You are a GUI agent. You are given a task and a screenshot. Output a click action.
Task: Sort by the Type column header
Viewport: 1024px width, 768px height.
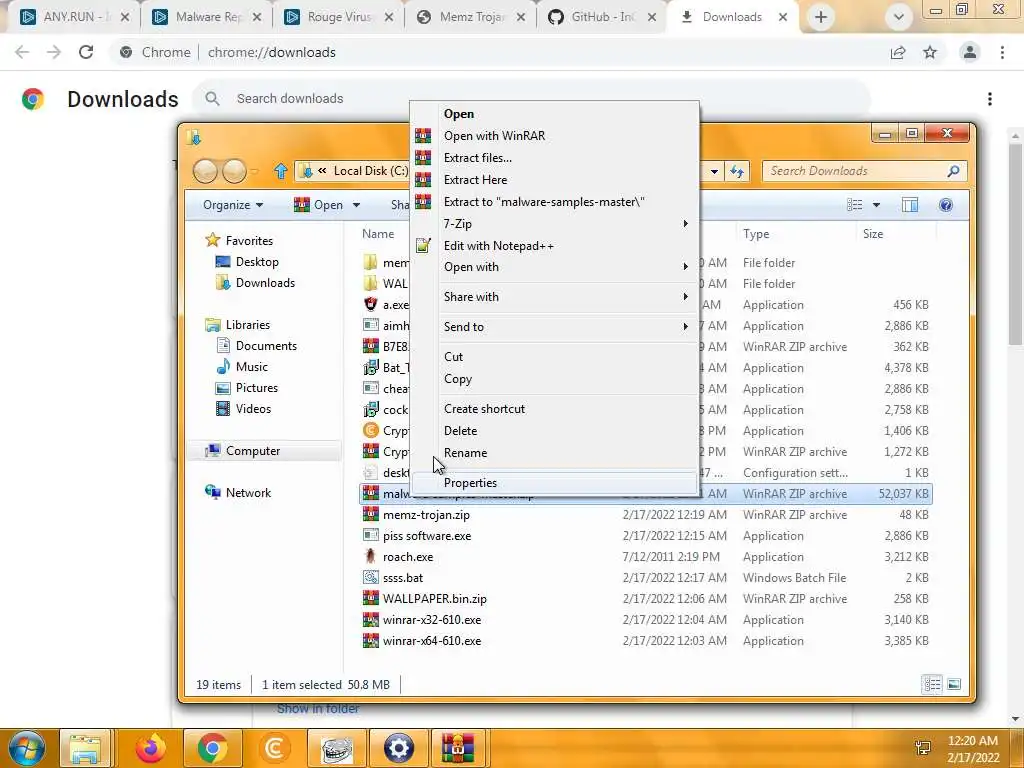(x=756, y=234)
